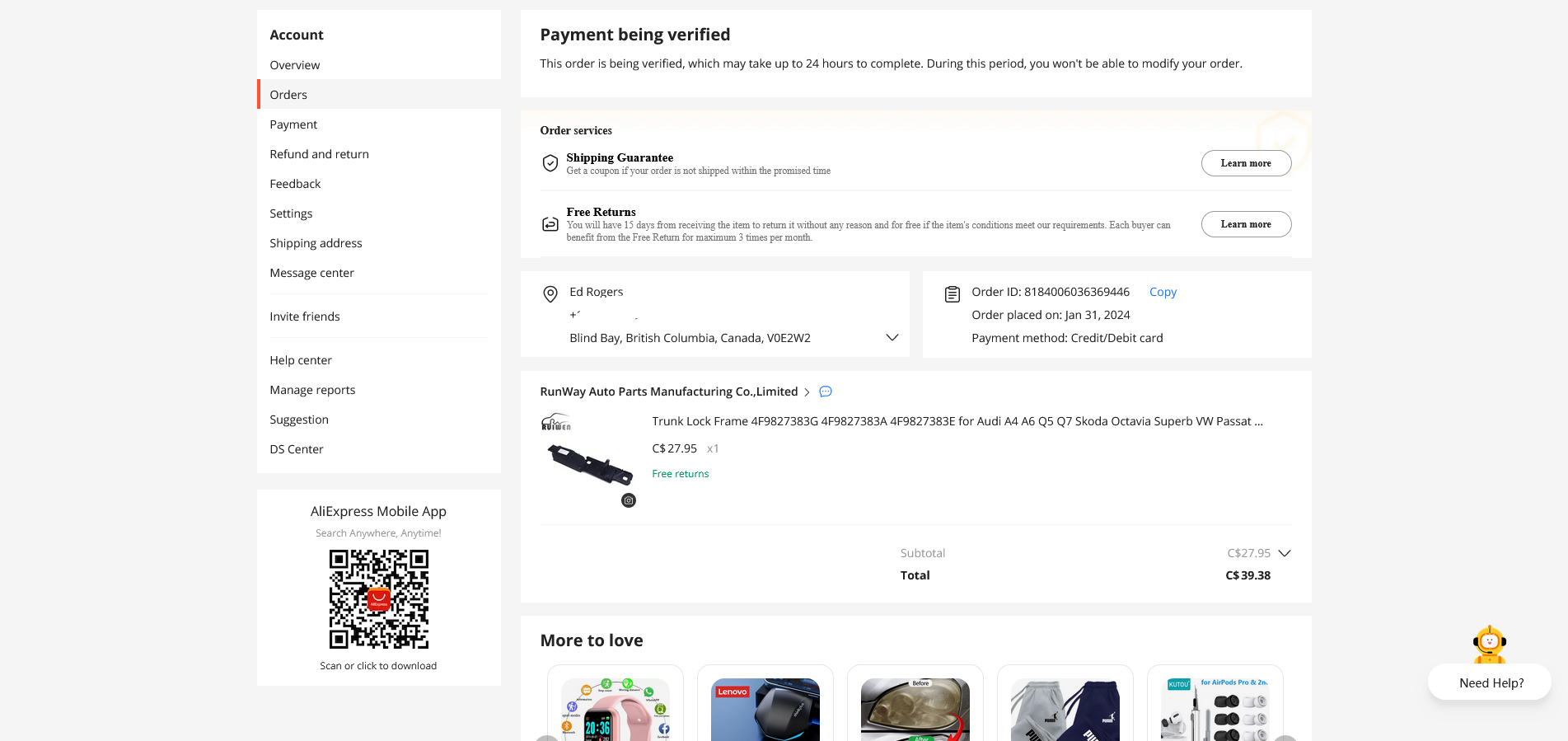The image size is (1568, 741).
Task: Click the location pin address icon
Action: [x=550, y=293]
